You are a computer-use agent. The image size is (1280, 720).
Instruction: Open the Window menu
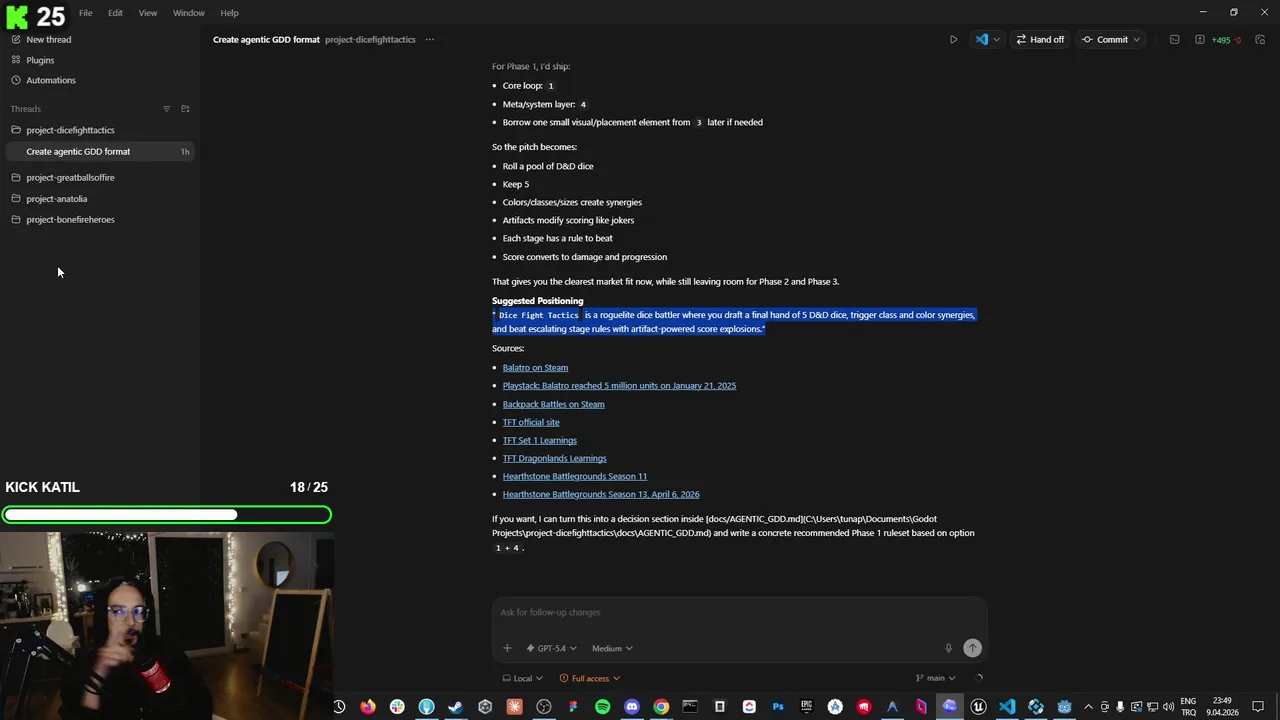pos(188,13)
